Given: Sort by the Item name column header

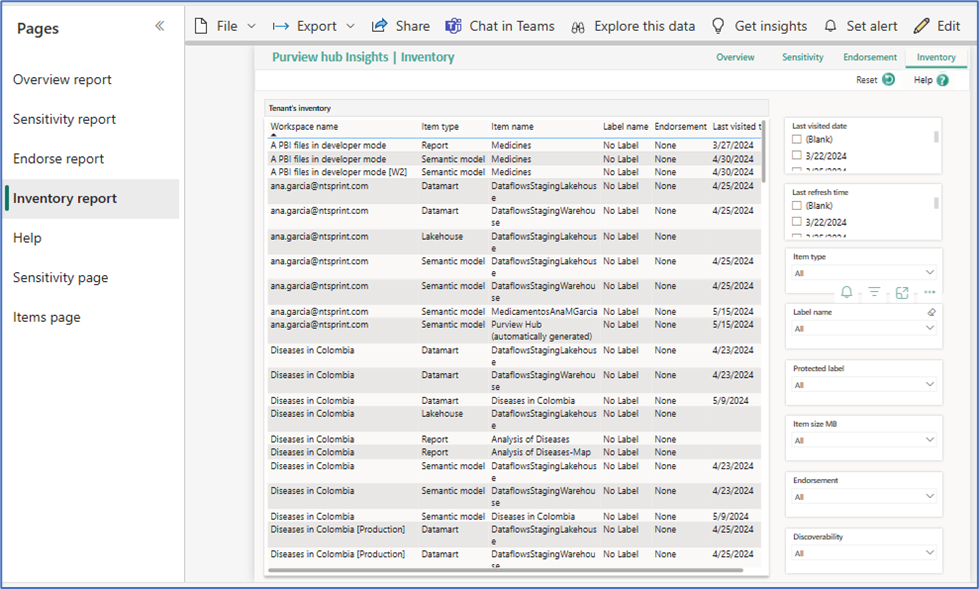Looking at the screenshot, I should click(512, 126).
